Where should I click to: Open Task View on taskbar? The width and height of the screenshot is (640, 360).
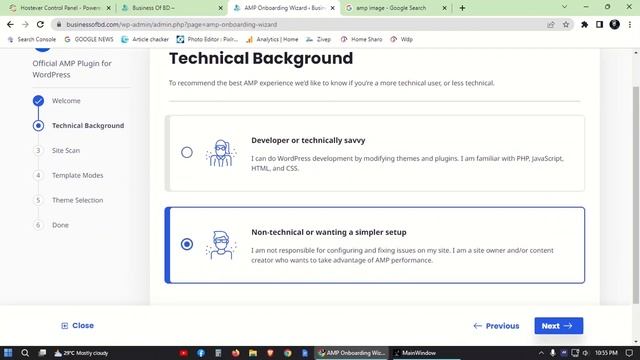42,353
